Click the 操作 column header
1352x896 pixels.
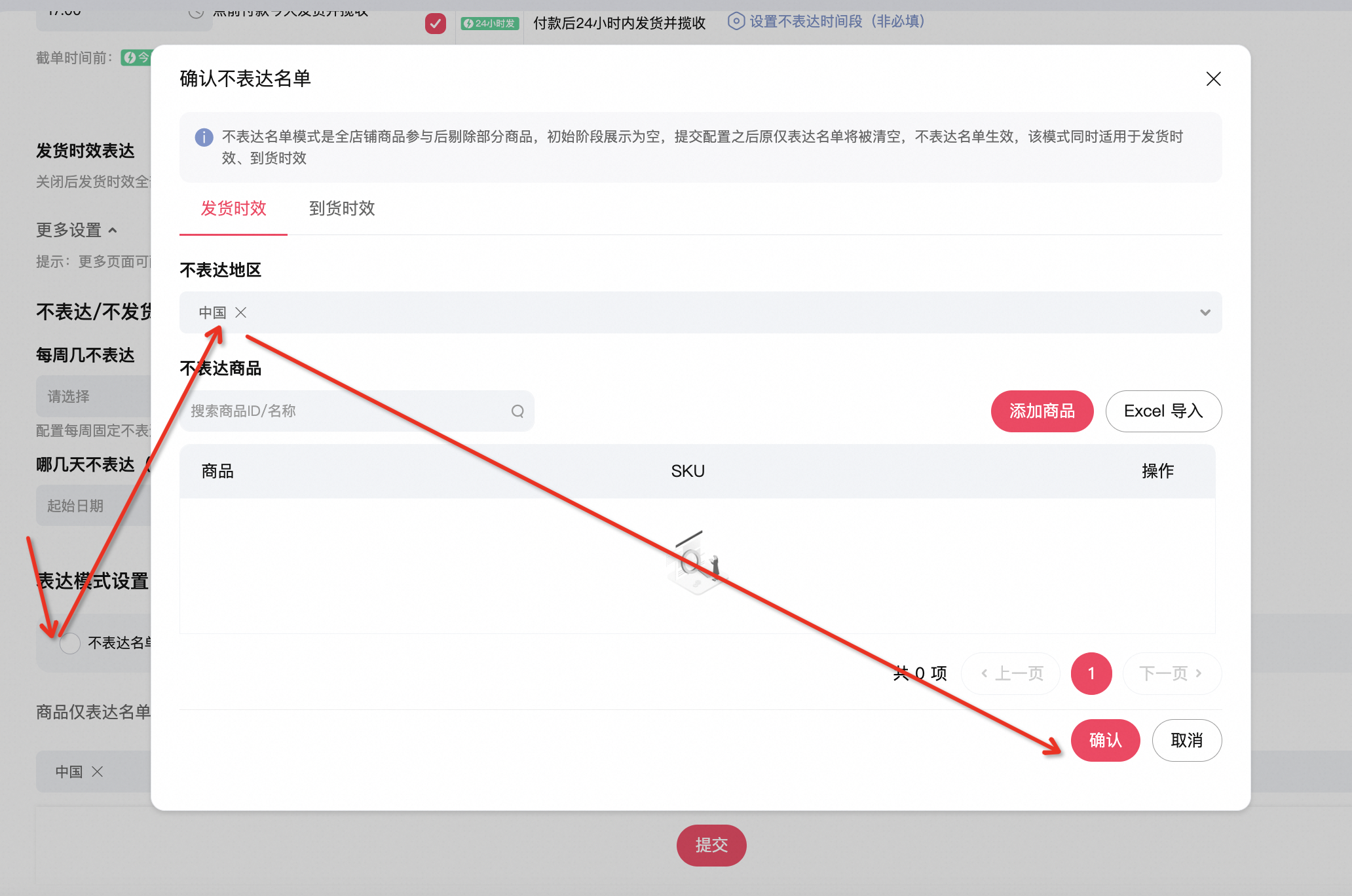[1157, 471]
